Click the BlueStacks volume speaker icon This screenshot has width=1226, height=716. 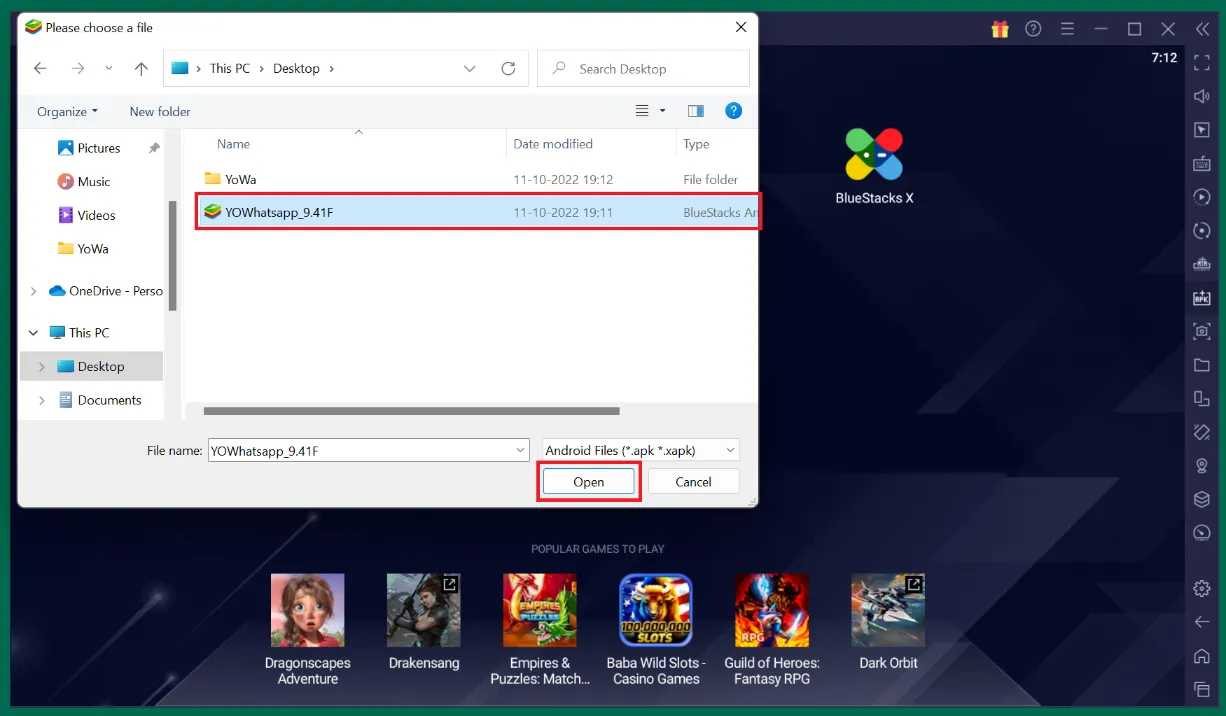click(x=1202, y=96)
